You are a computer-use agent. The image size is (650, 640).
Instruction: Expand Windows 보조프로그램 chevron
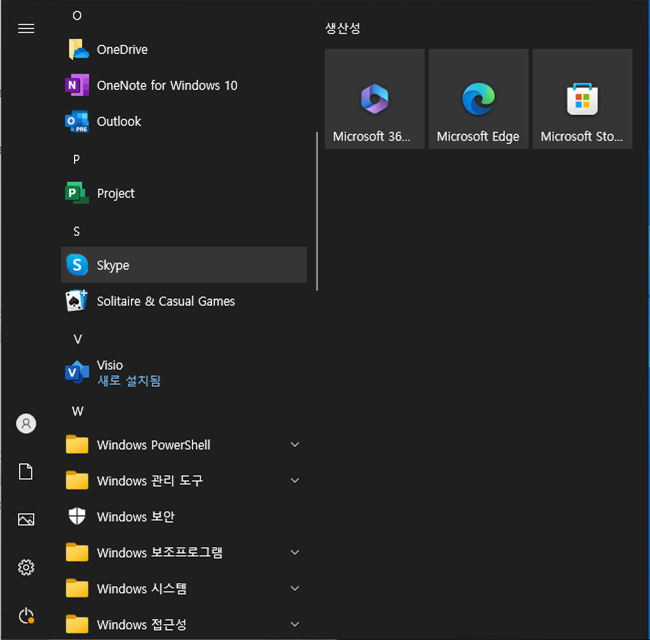[x=295, y=552]
